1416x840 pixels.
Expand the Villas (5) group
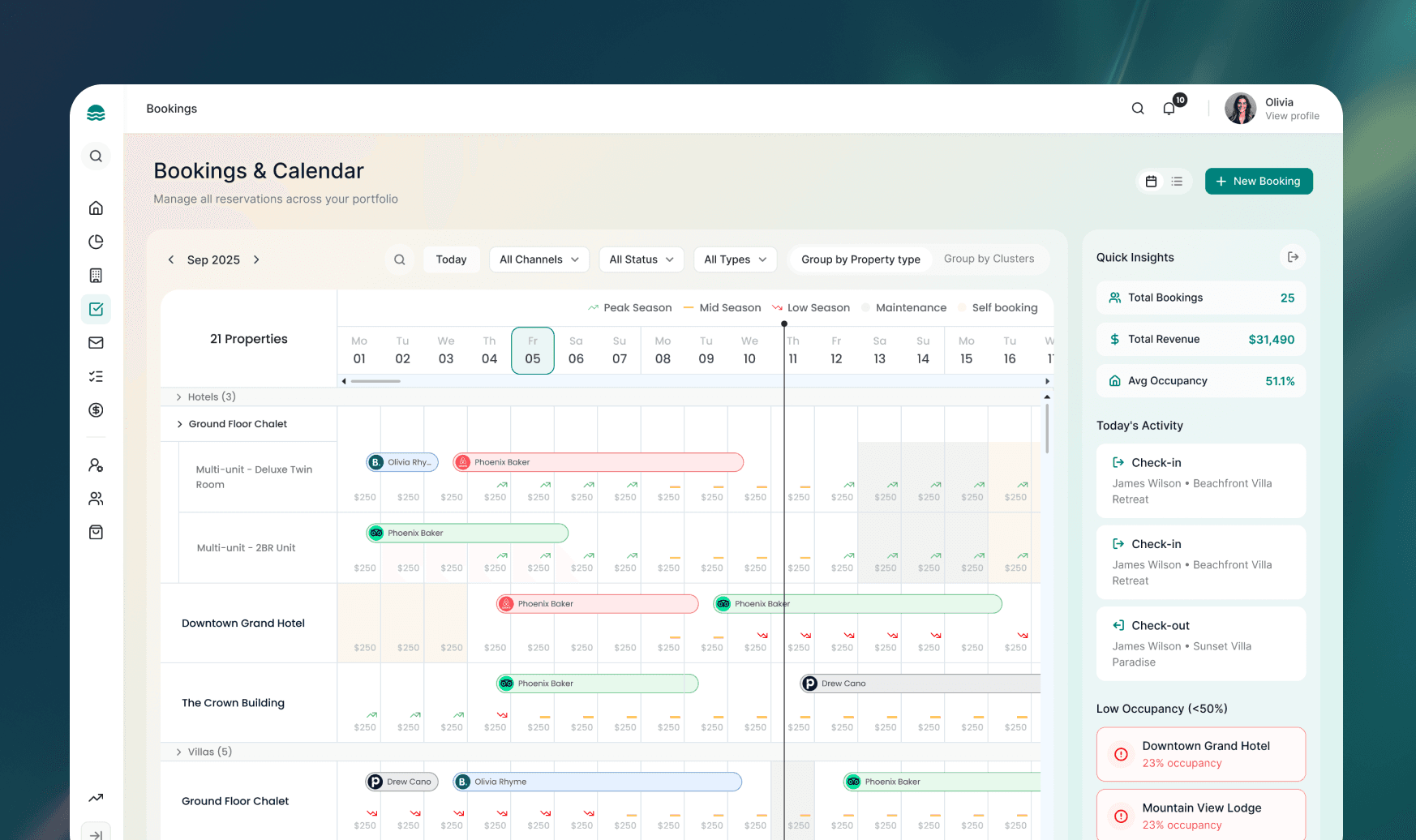[179, 752]
